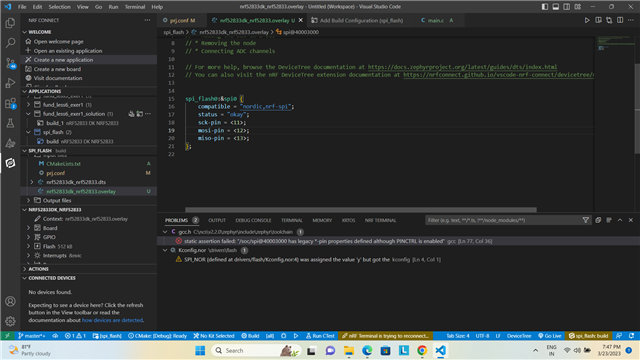Viewport: 640px width, 360px height.
Task: Split the editor right
Action: coord(620,20)
